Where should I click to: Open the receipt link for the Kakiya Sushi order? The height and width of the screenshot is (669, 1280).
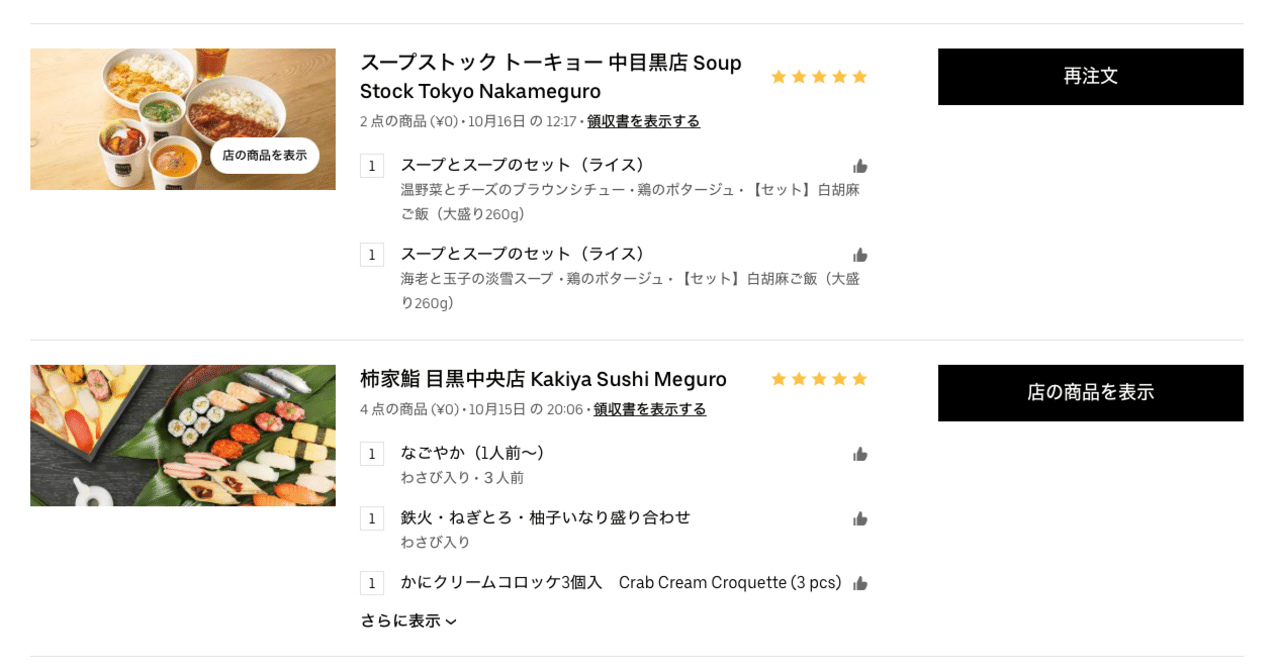click(x=648, y=408)
